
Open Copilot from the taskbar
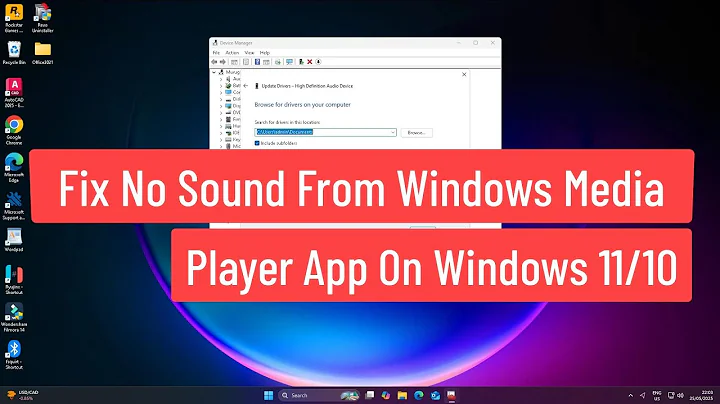[x=386, y=395]
